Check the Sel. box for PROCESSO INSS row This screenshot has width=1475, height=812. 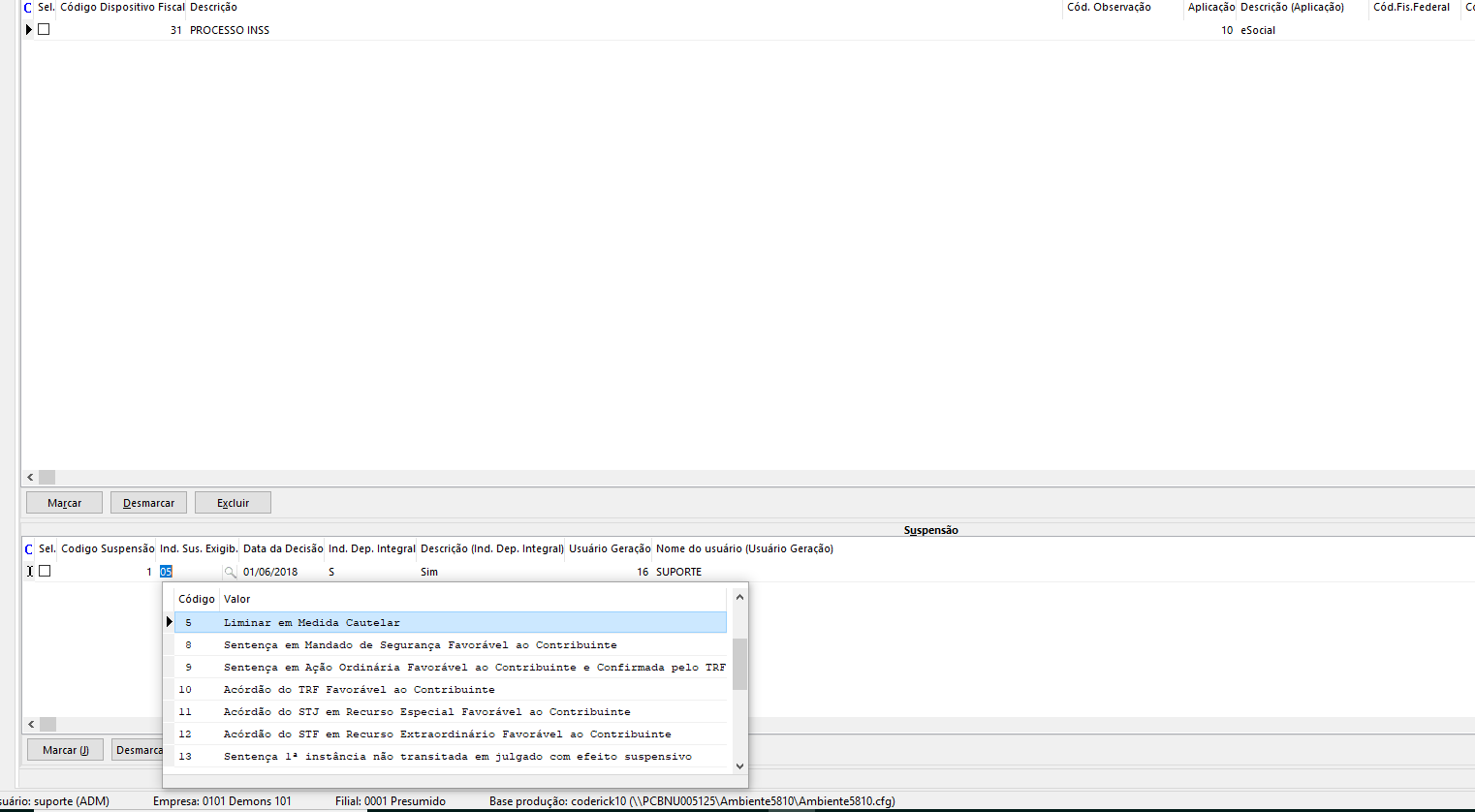[44, 30]
